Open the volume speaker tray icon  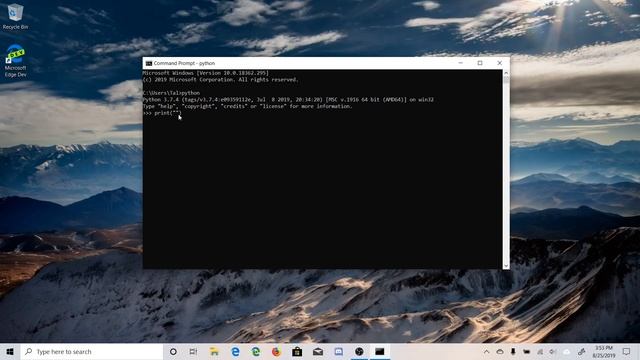(553, 351)
